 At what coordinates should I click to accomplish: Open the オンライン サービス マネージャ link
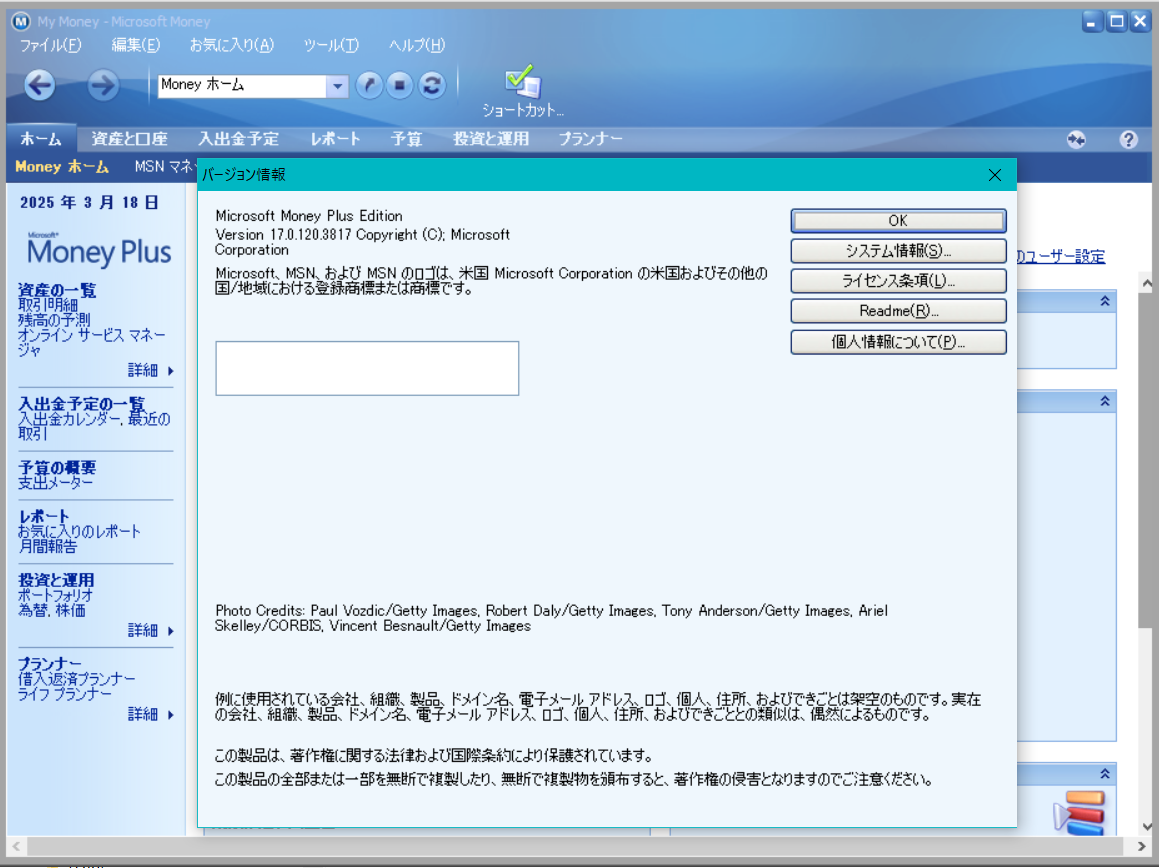(91, 342)
